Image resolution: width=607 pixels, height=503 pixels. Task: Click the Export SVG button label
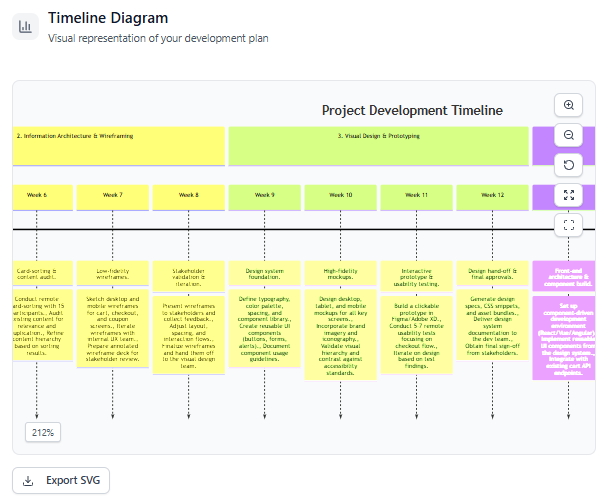click(x=73, y=480)
